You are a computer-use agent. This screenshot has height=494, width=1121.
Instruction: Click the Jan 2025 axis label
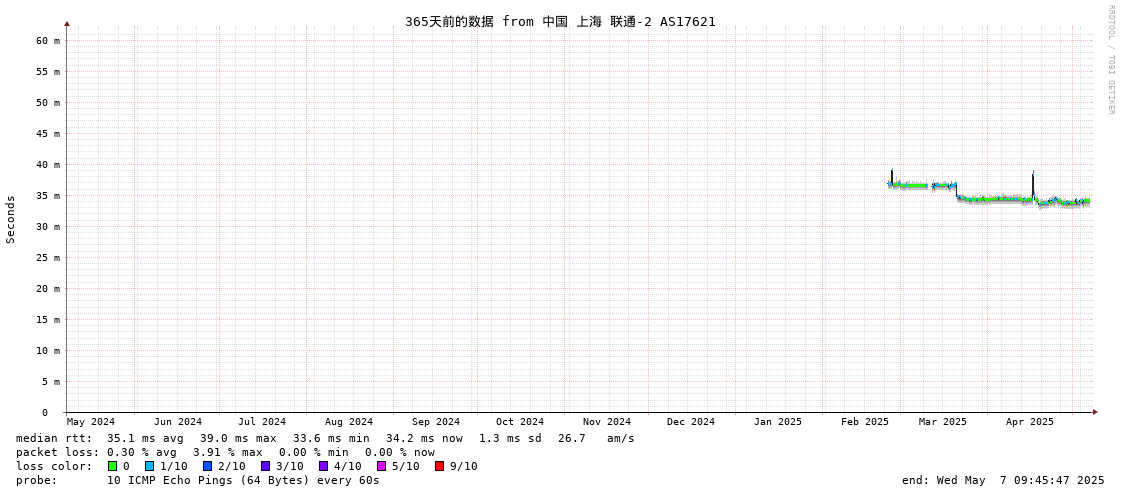click(x=778, y=422)
